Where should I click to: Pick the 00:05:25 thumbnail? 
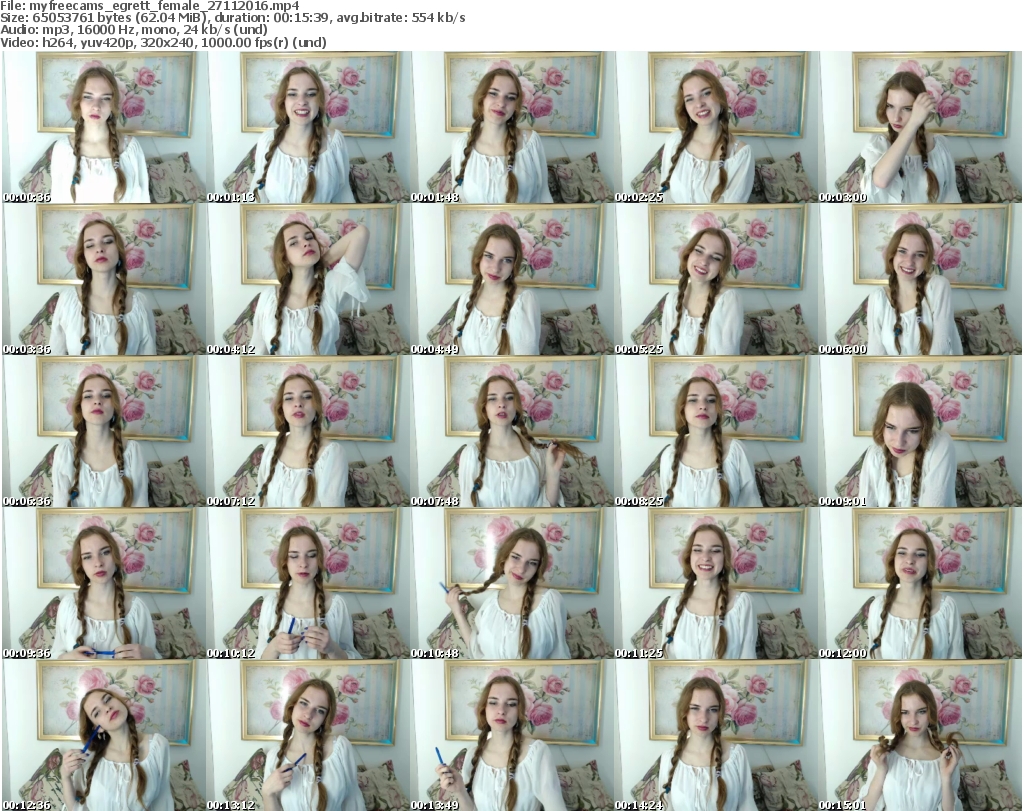(716, 279)
